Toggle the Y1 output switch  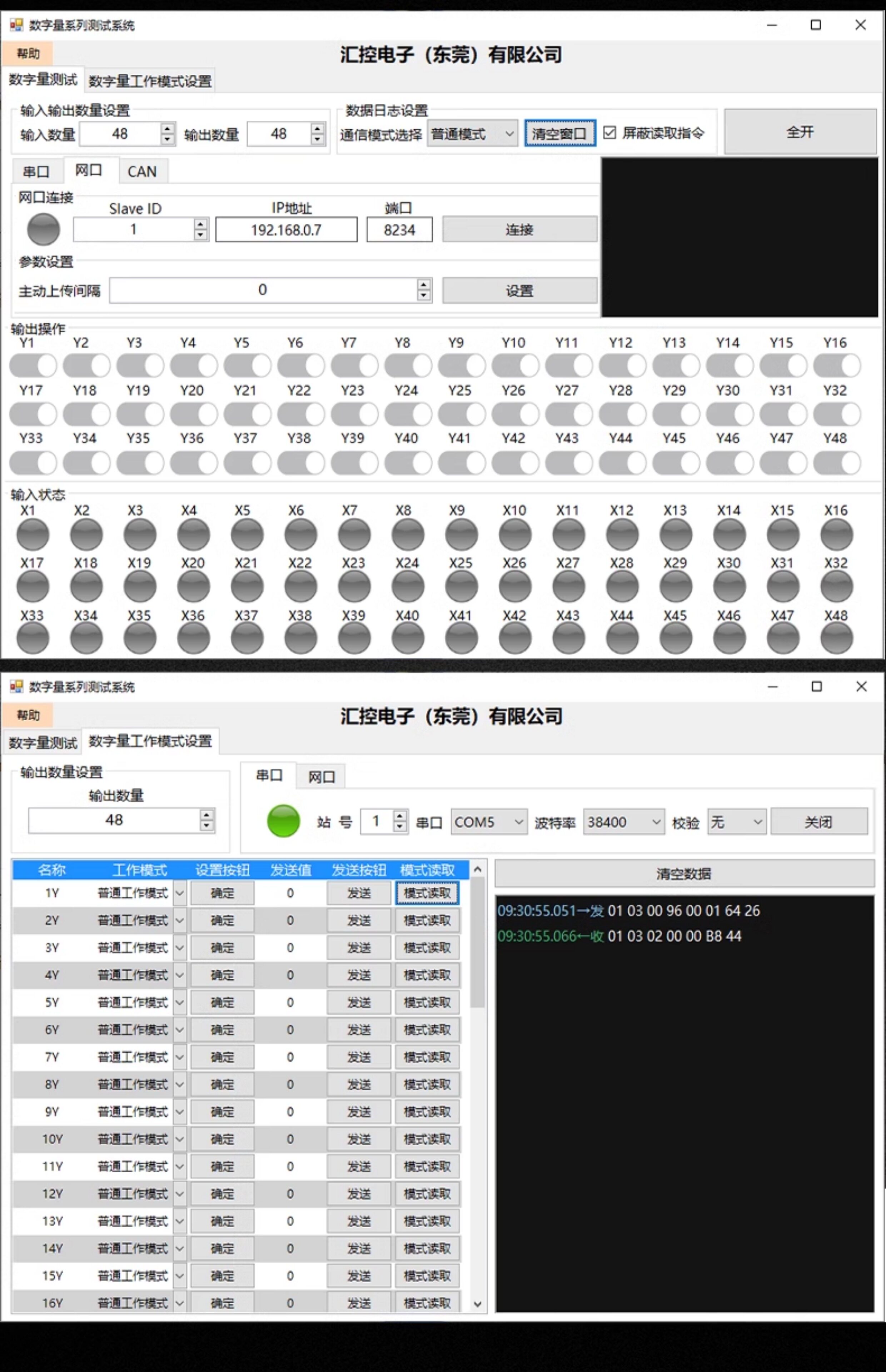[33, 365]
